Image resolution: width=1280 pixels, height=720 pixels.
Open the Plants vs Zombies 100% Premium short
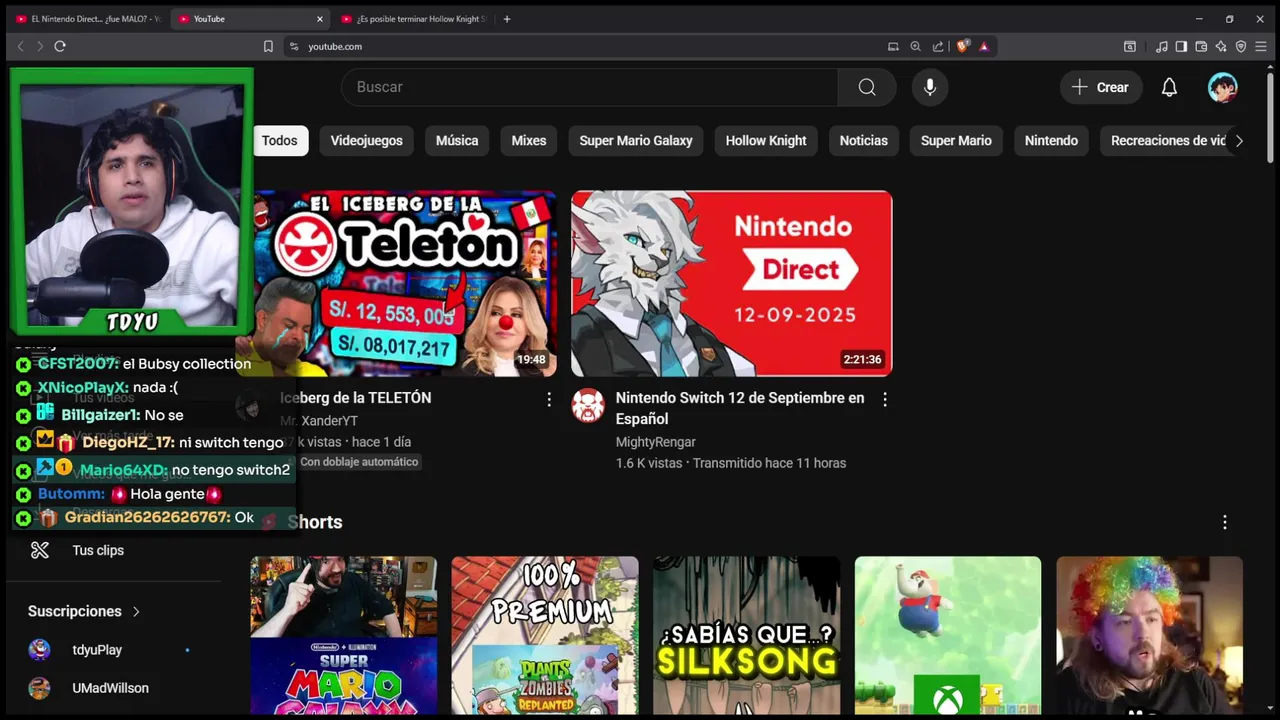click(x=545, y=635)
